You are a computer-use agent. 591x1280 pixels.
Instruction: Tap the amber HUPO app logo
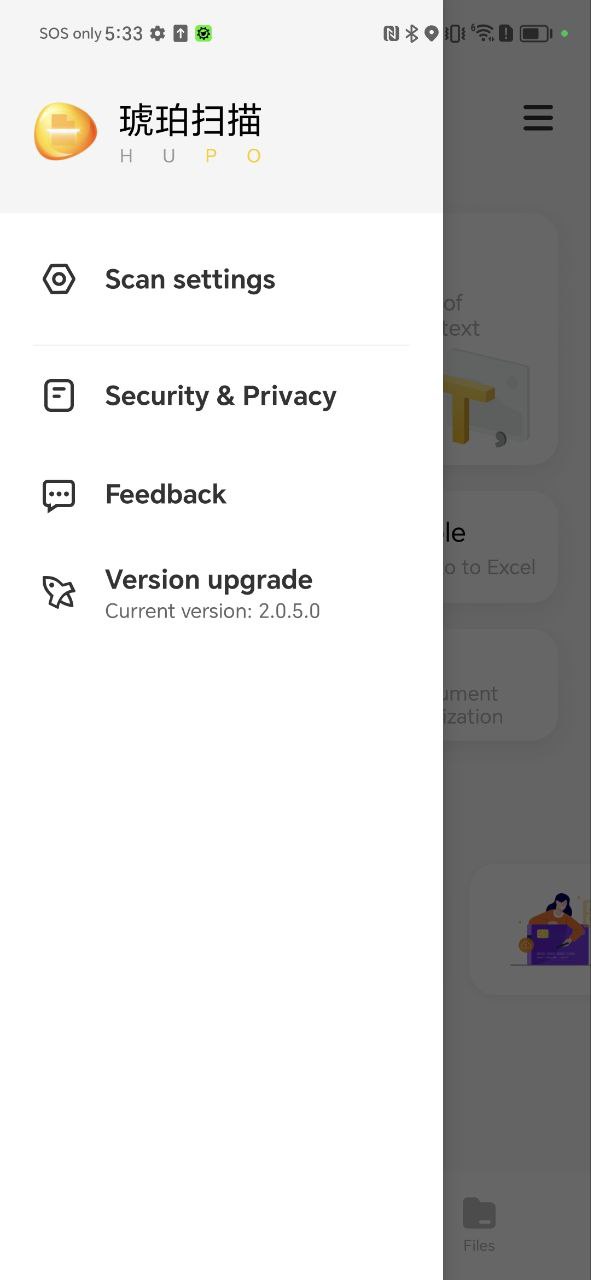66,131
